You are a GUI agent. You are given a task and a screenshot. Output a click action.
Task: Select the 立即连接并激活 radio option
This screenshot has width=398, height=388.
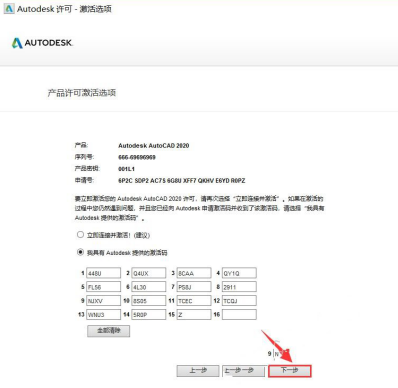(80, 235)
